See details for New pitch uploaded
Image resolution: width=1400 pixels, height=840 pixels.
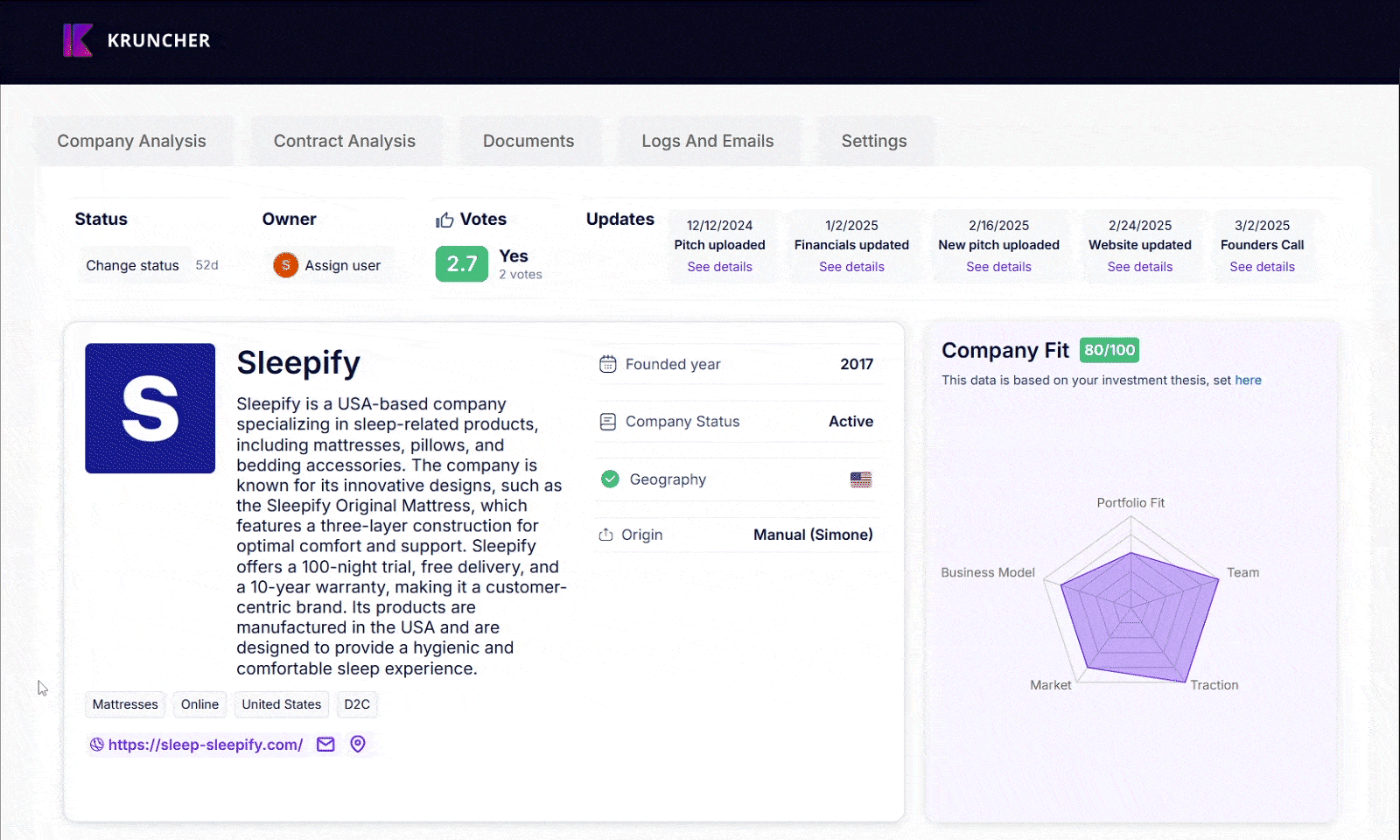click(x=998, y=267)
